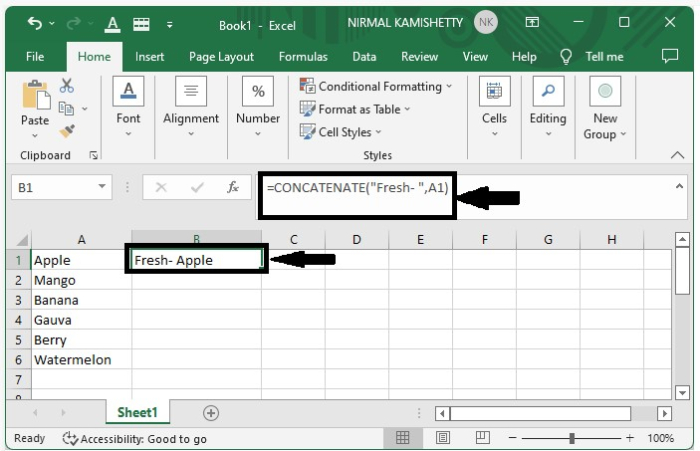Click the Select All corner triangle

click(x=21, y=240)
